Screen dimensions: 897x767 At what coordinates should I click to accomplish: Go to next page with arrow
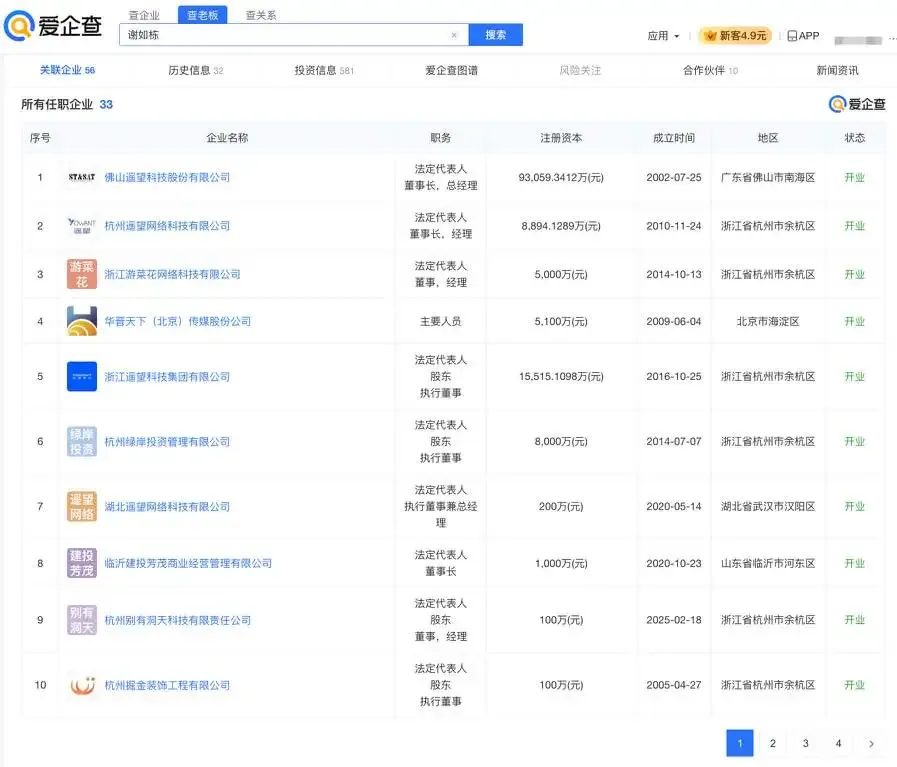[x=871, y=743]
